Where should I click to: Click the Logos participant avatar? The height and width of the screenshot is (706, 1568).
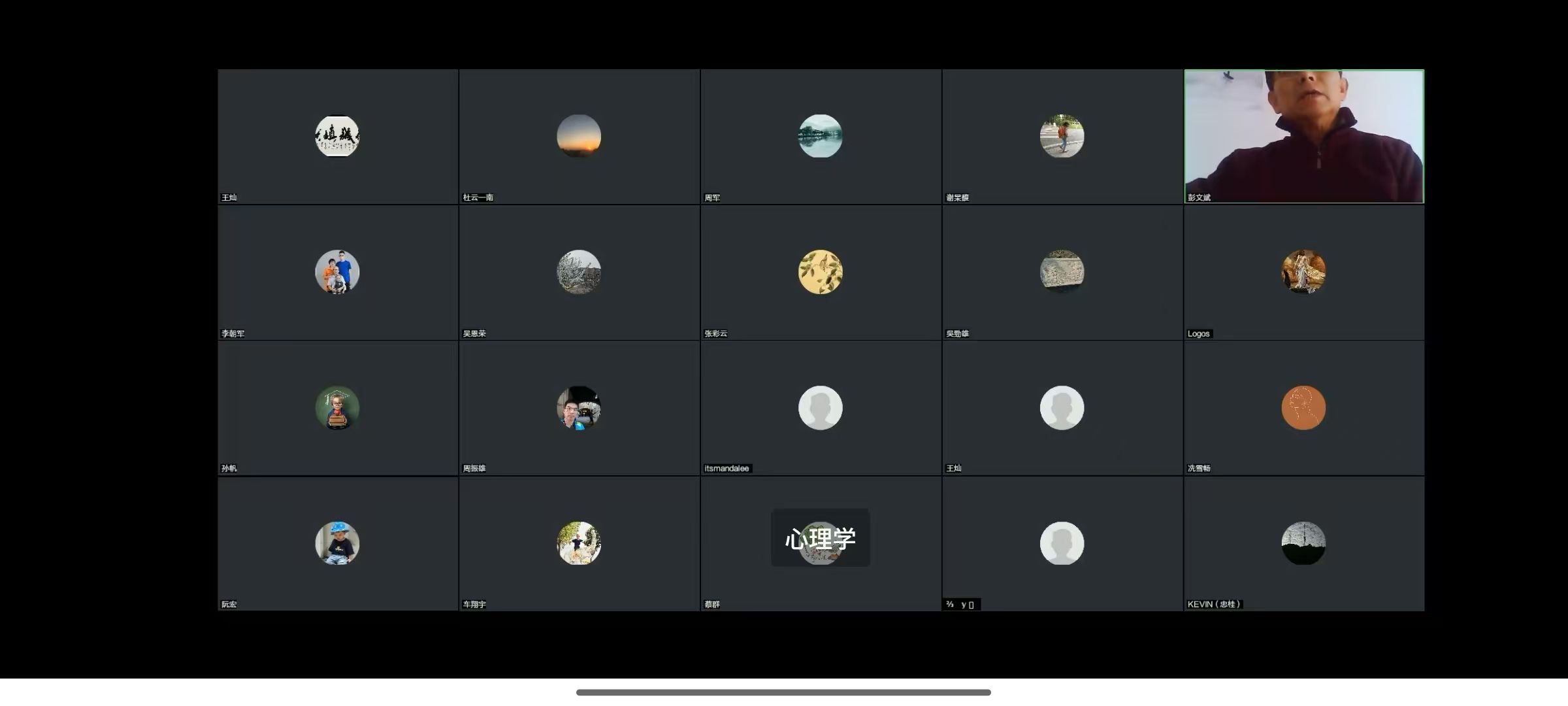point(1303,272)
